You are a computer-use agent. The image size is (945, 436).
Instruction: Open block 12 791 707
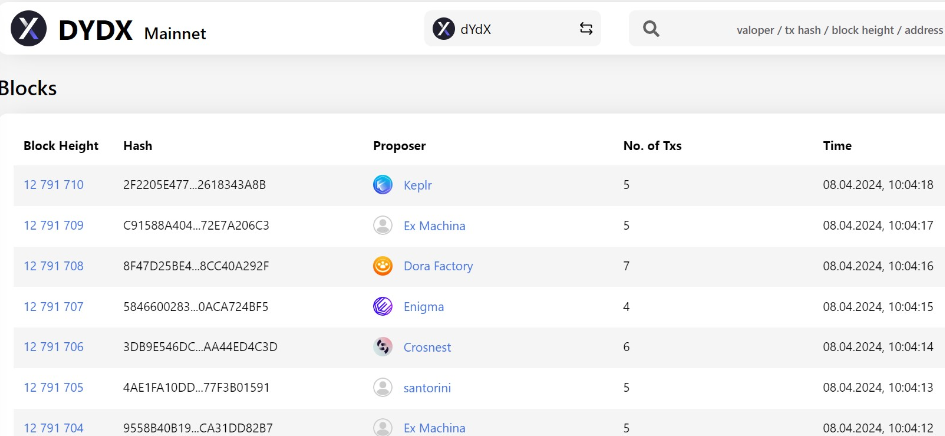click(x=54, y=306)
